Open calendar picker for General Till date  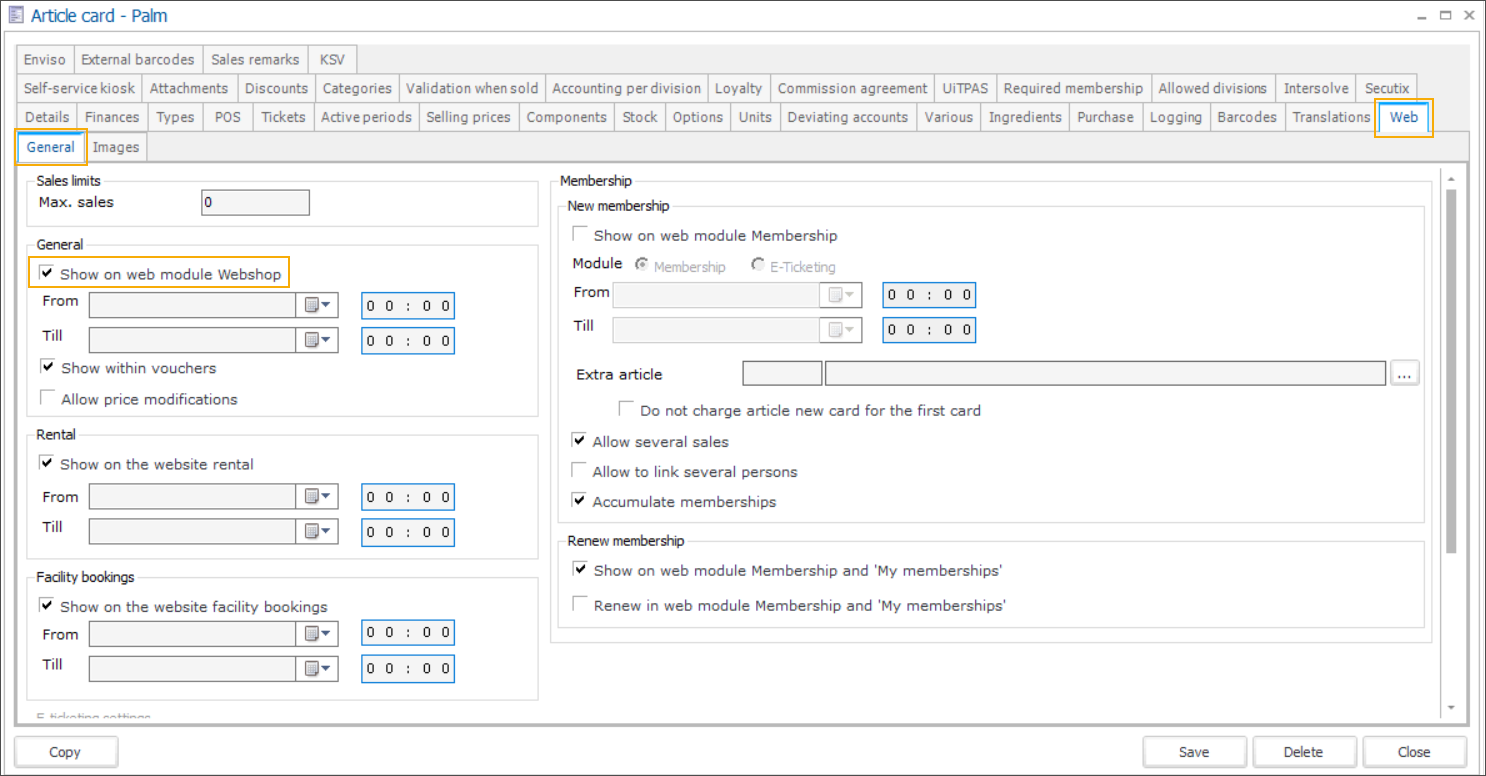(317, 340)
